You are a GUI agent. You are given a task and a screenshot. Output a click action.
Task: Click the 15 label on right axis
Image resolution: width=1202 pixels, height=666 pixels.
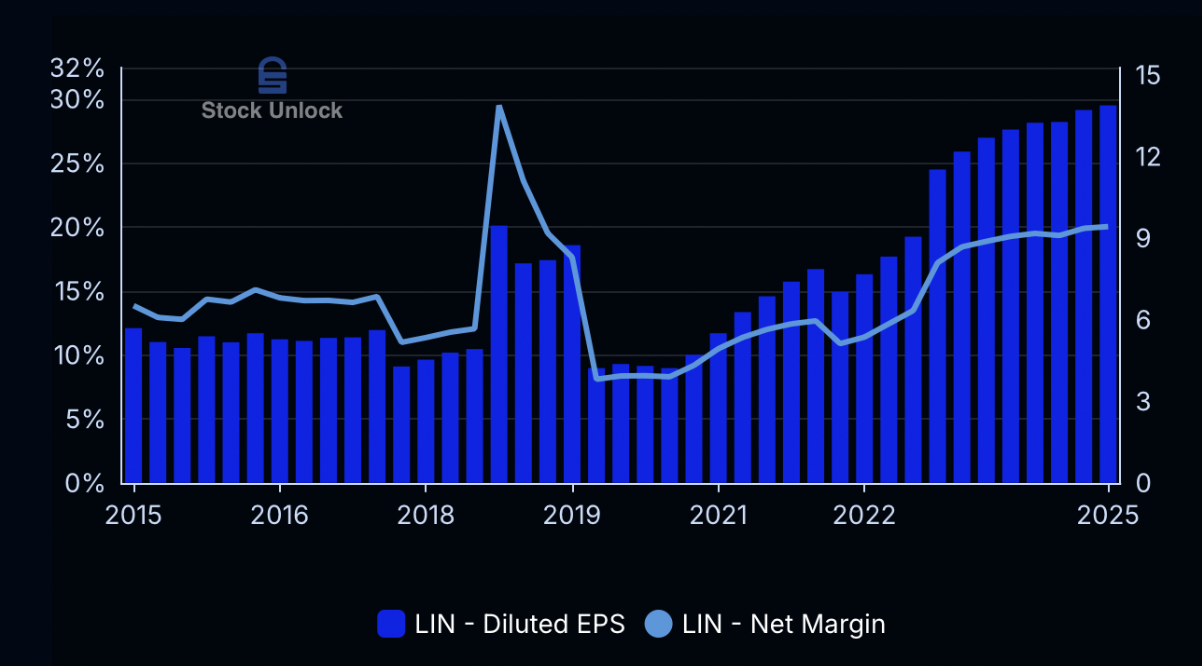tap(1147, 76)
